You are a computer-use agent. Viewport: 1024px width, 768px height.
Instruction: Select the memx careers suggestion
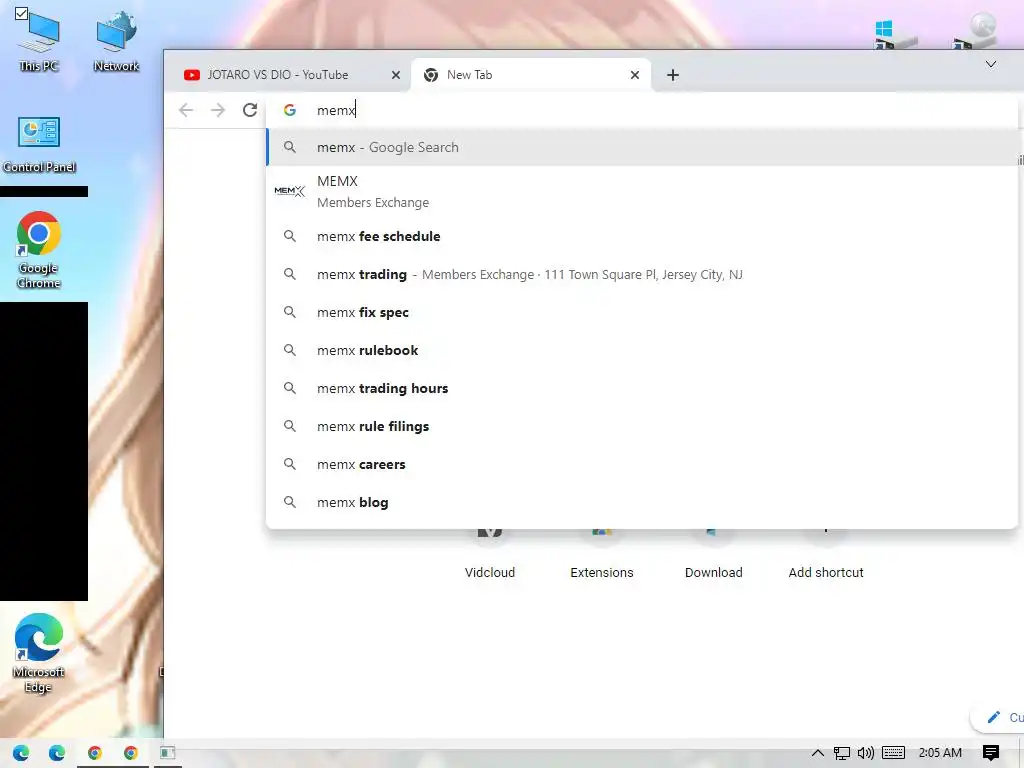point(643,464)
